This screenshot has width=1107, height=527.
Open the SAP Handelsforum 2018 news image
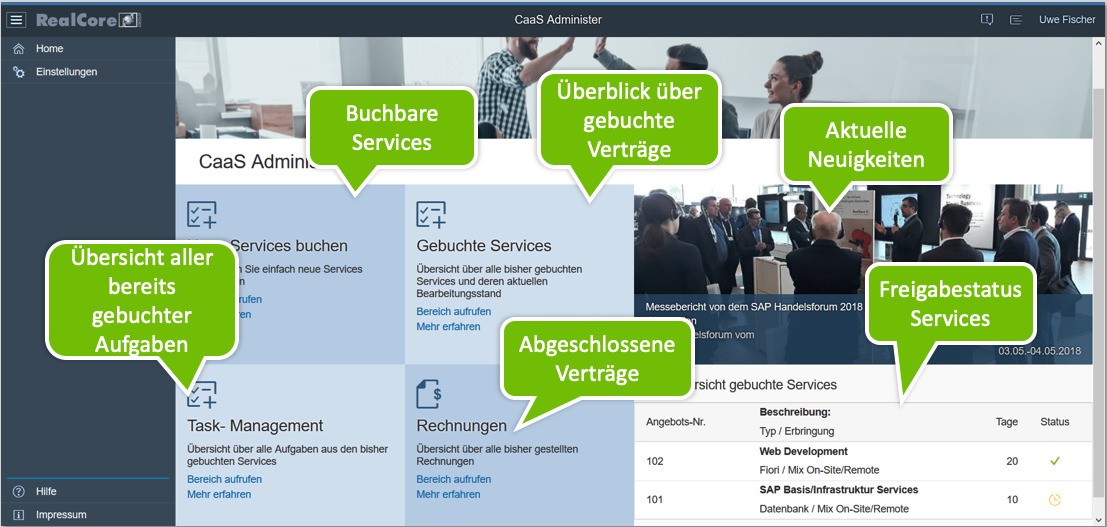coord(760,250)
